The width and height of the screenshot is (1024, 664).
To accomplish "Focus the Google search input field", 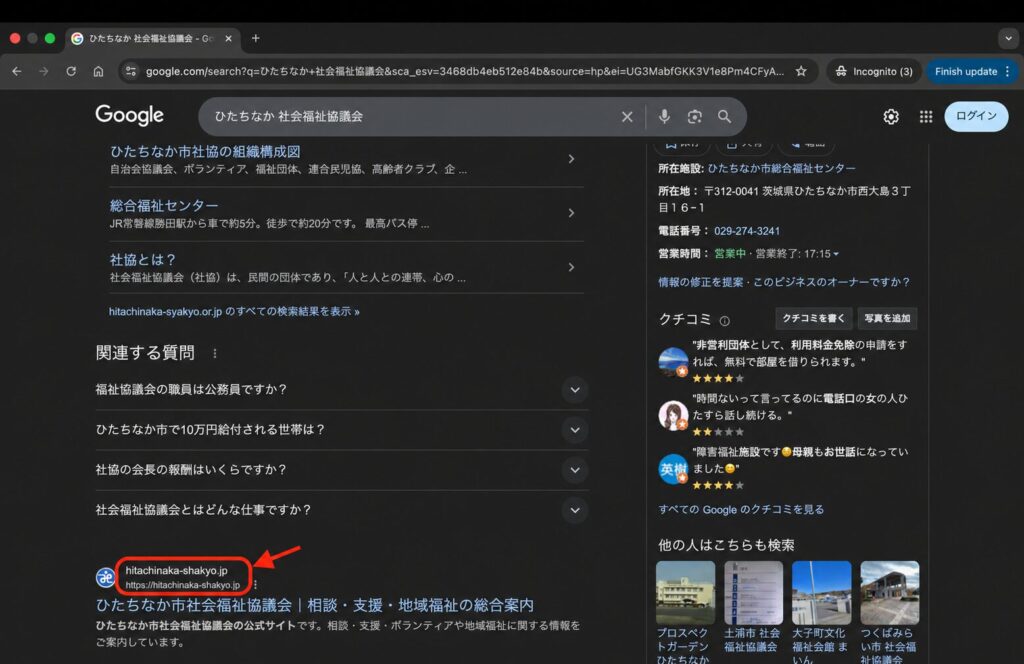I will [x=411, y=116].
